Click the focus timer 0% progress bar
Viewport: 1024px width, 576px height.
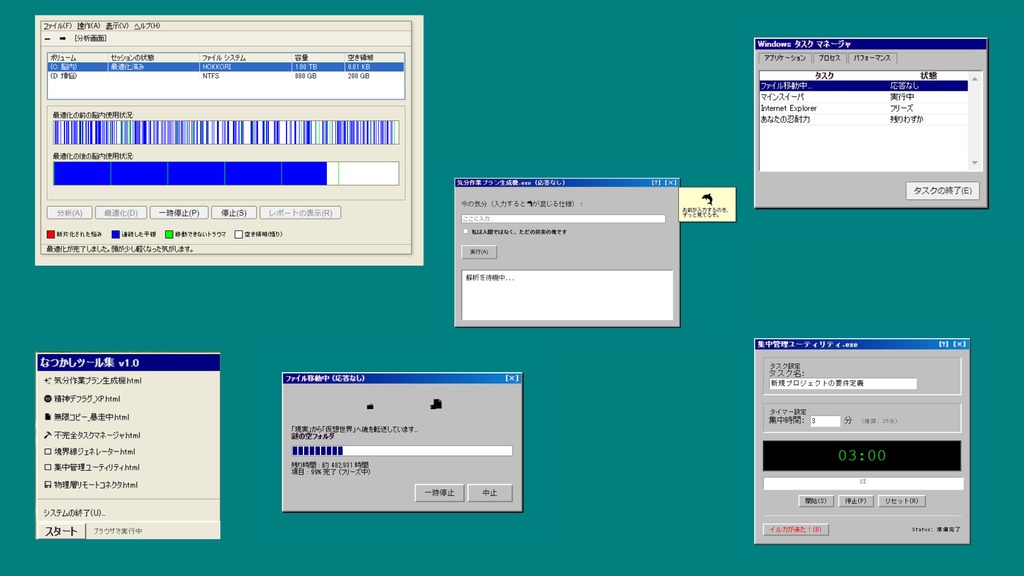pyautogui.click(x=863, y=483)
